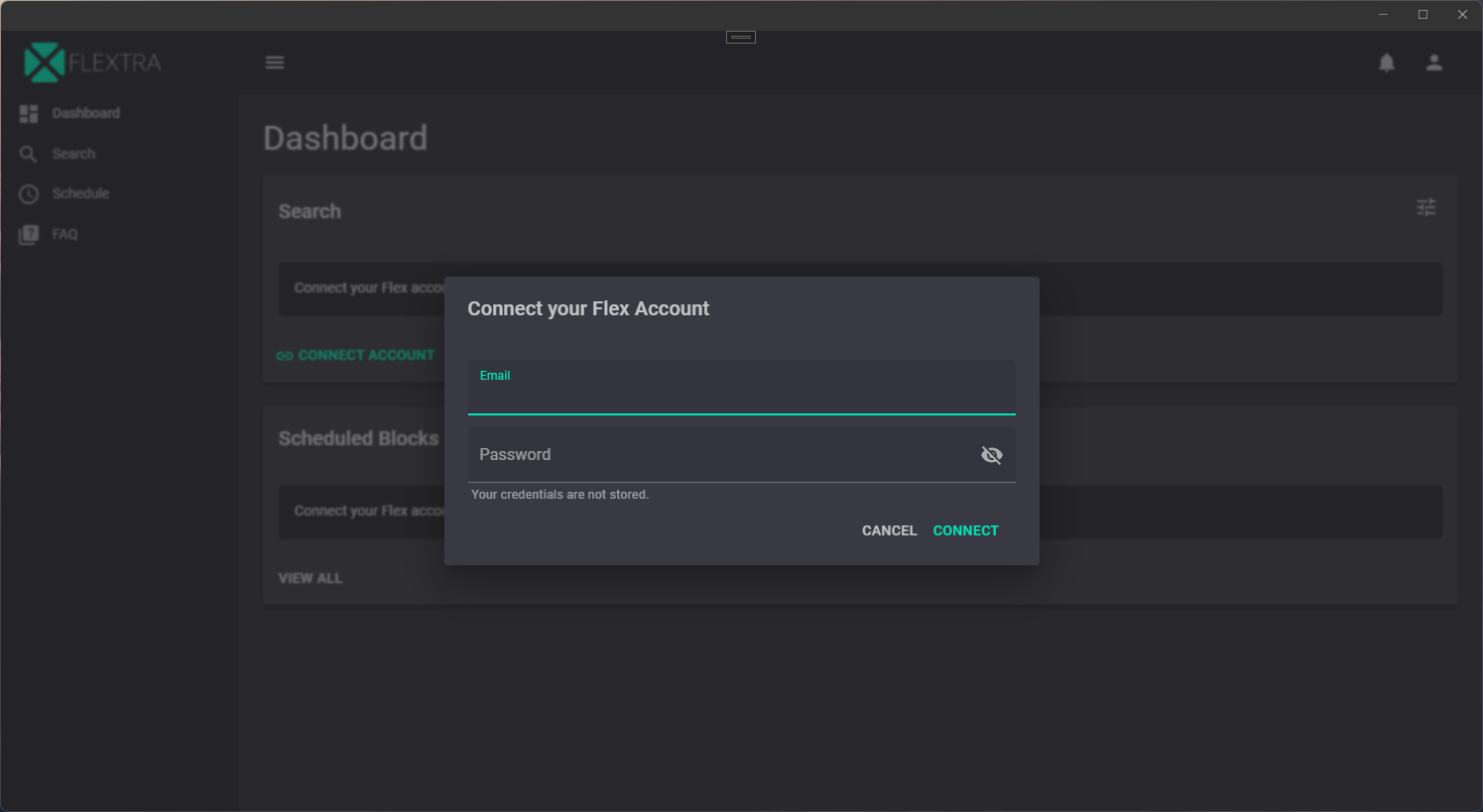Click View All under Scheduled Blocks
The height and width of the screenshot is (812, 1483).
coord(310,578)
